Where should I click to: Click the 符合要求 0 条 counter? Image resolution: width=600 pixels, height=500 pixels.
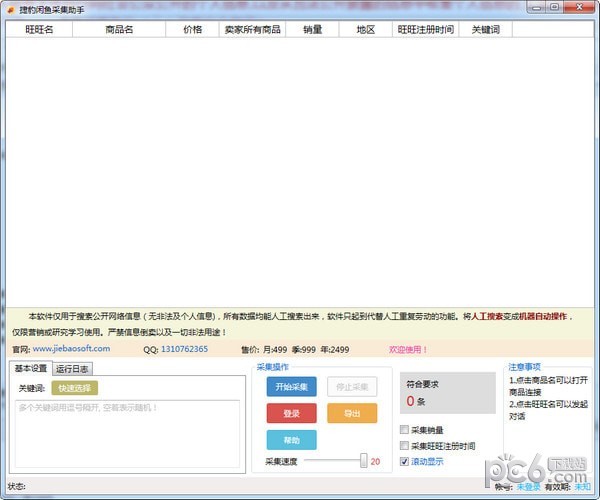448,393
